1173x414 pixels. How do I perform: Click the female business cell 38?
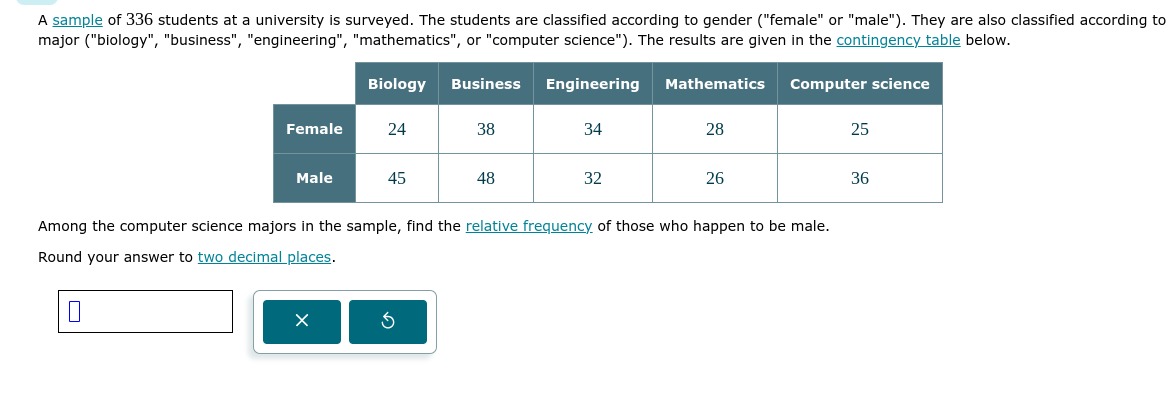pyautogui.click(x=486, y=130)
